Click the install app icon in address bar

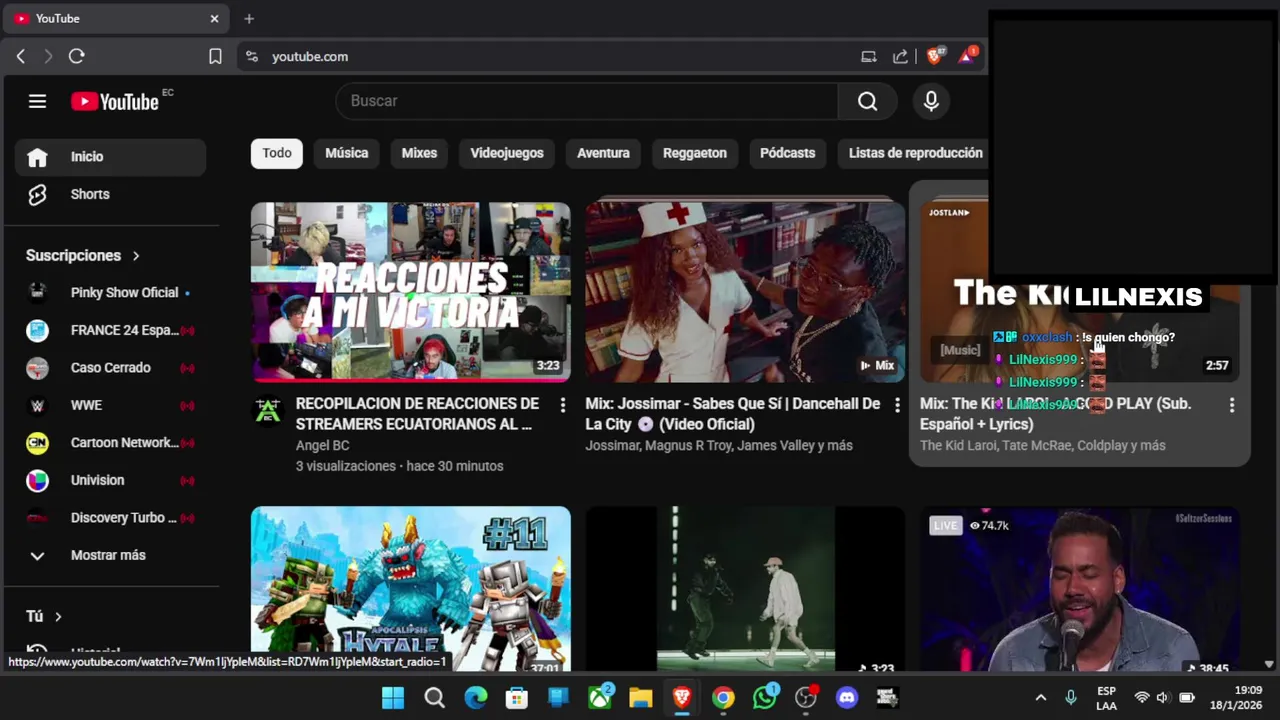868,57
